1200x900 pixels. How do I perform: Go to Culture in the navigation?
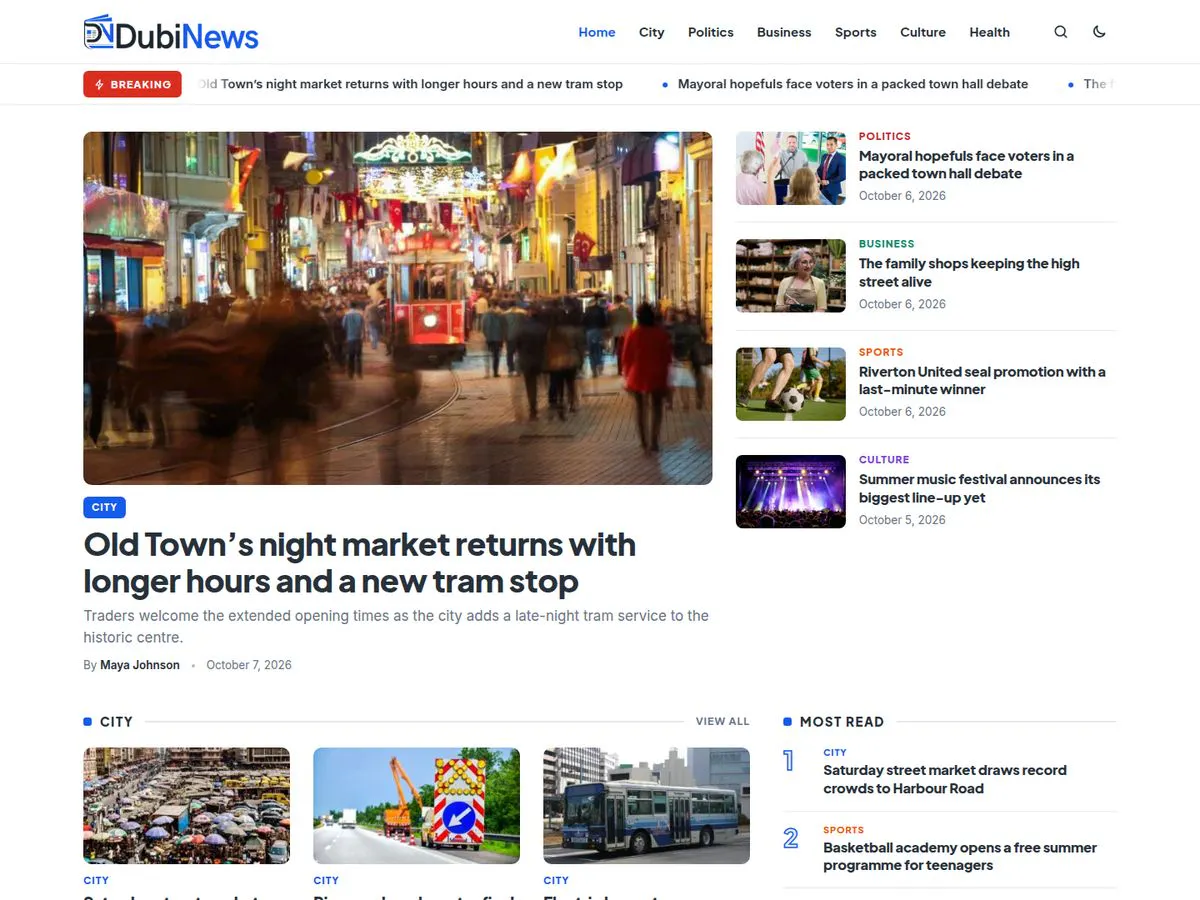pyautogui.click(x=923, y=32)
